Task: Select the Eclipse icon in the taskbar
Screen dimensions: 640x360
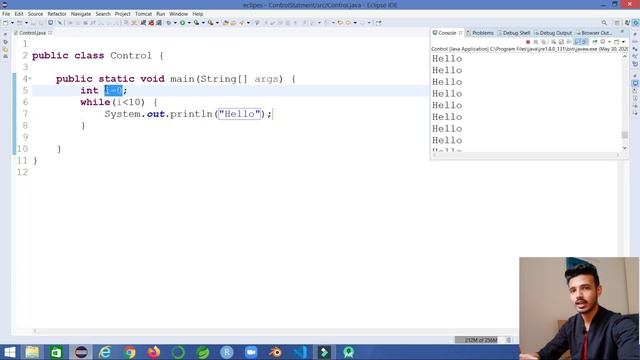Action: pyautogui.click(x=81, y=352)
